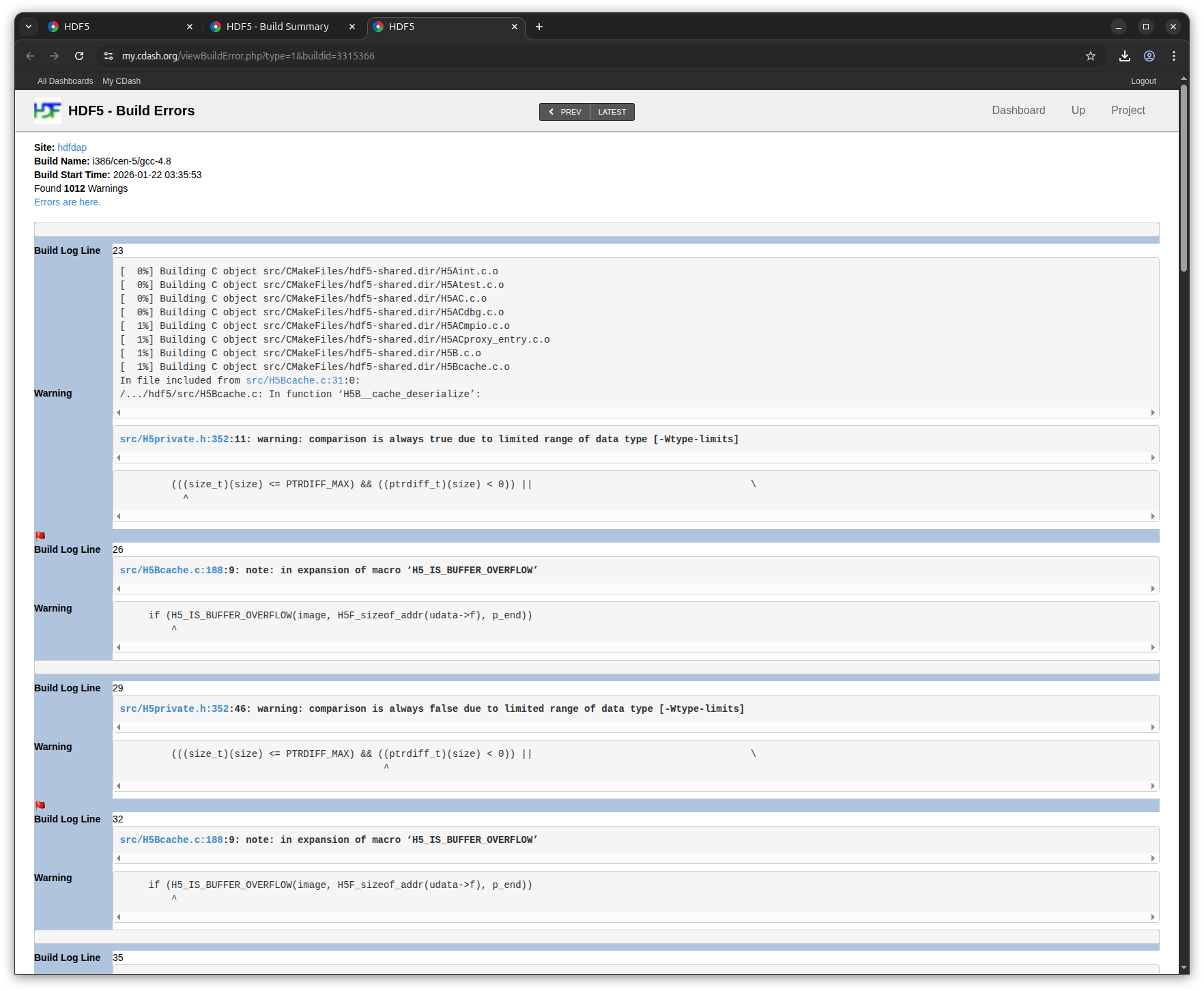The width and height of the screenshot is (1204, 991).
Task: Click the red flag above Build Log Line 26
Action: [x=40, y=536]
